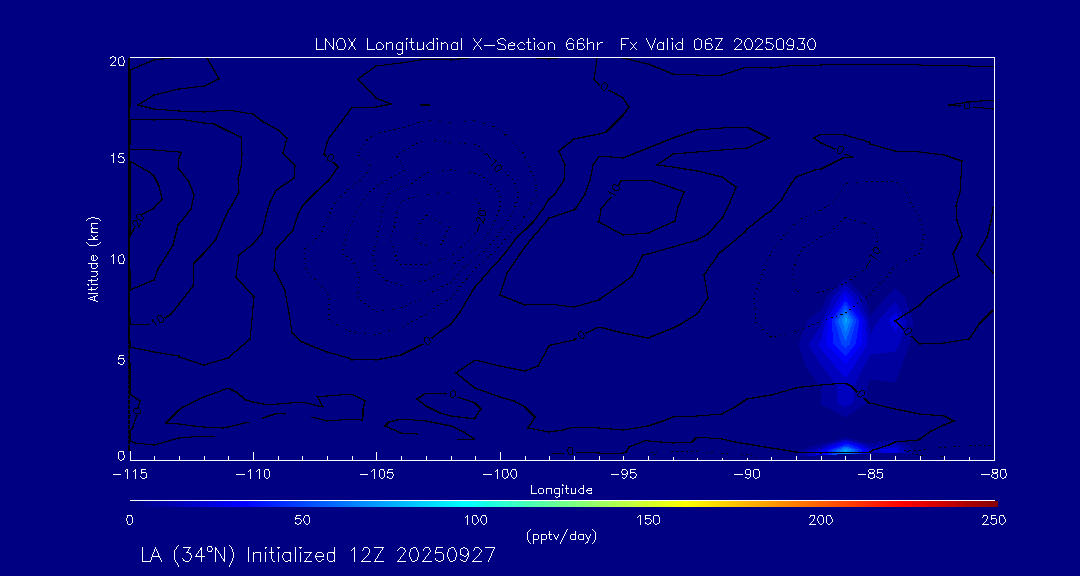
Task: Click the altitude axis tick label "15"
Action: [117, 159]
